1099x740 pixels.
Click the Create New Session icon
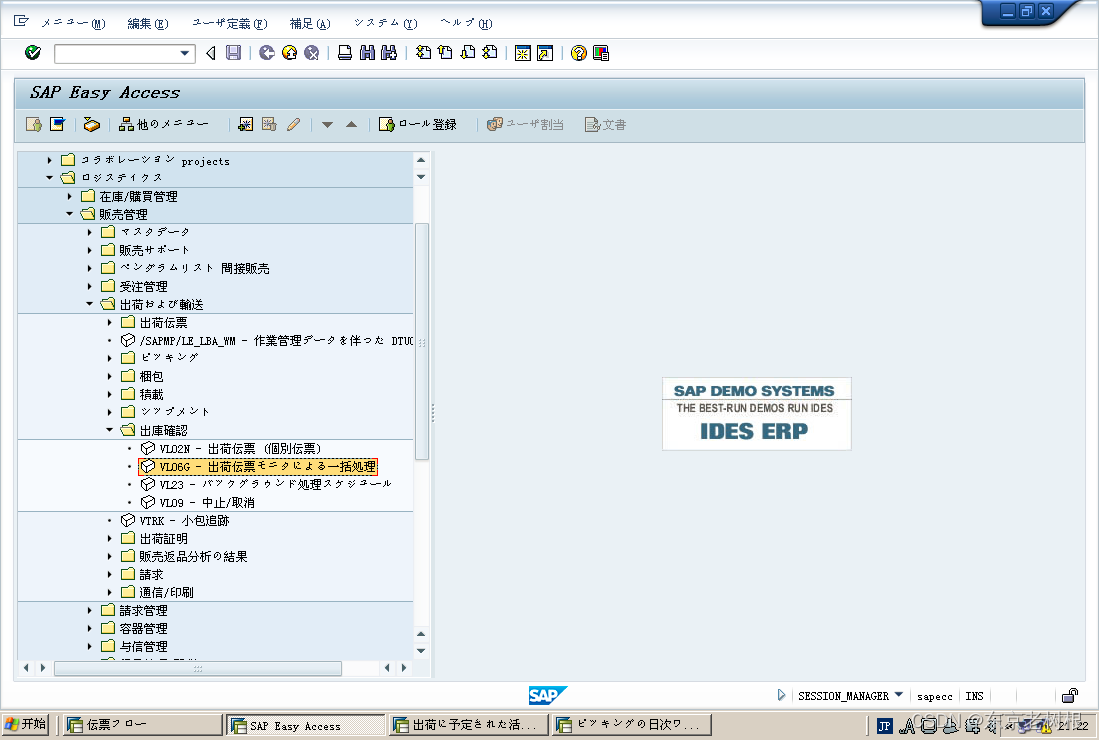523,53
